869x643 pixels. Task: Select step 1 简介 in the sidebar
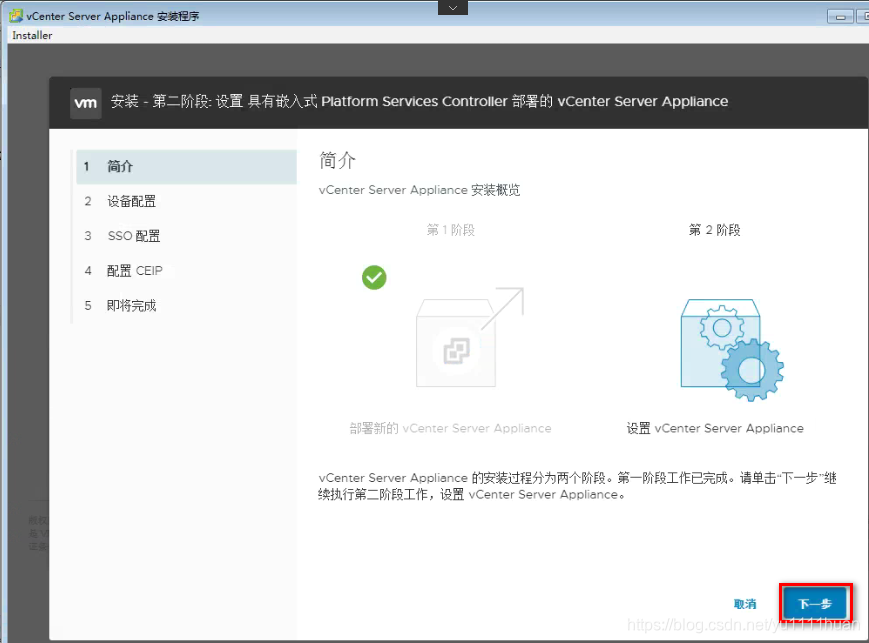186,166
